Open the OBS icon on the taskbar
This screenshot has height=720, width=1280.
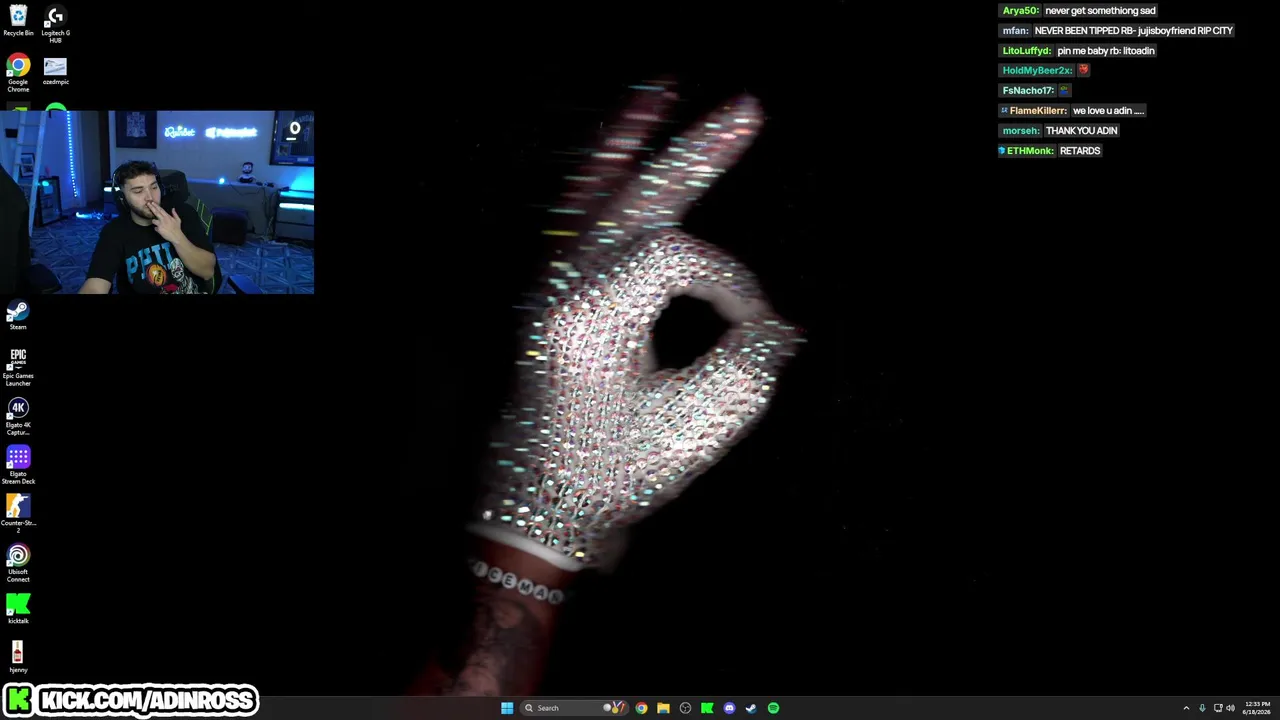(x=685, y=708)
